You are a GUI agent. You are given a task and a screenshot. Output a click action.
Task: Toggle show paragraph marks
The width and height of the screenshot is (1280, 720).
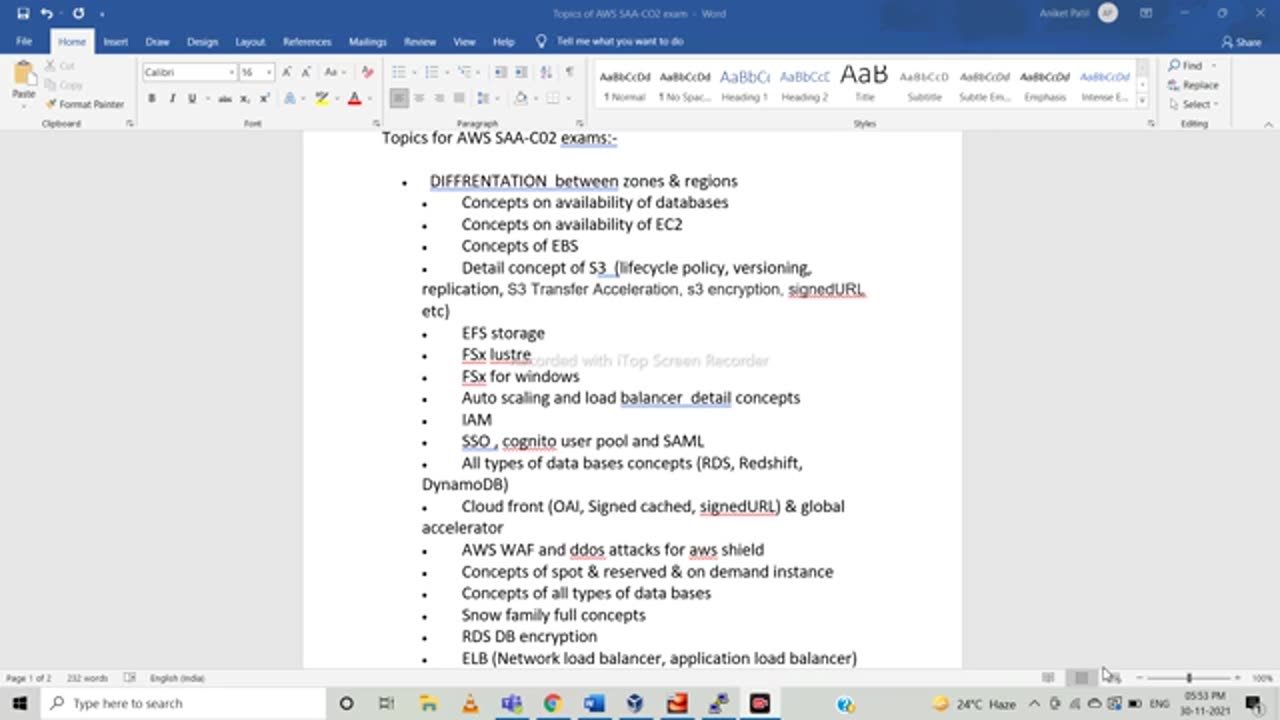click(569, 72)
